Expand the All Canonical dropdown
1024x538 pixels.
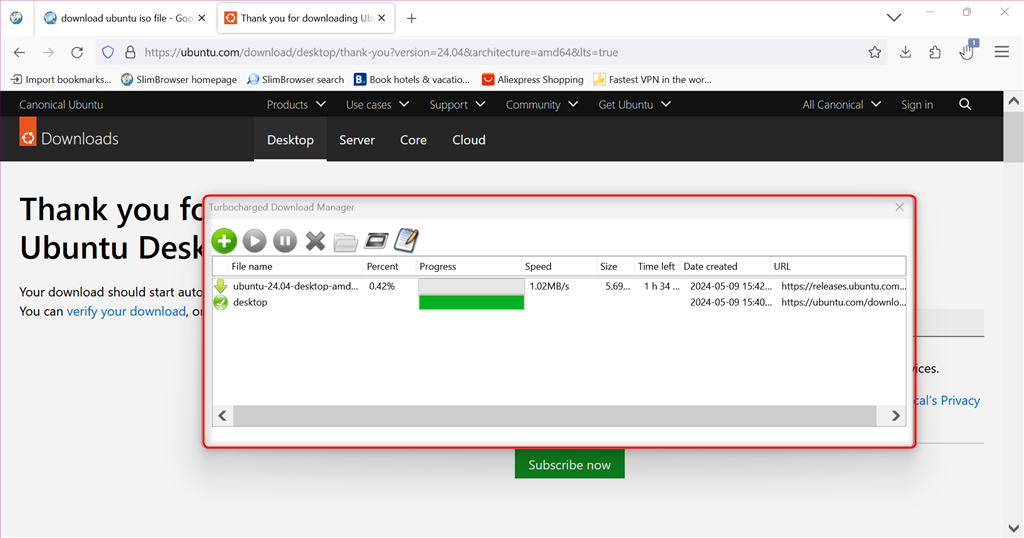842,104
